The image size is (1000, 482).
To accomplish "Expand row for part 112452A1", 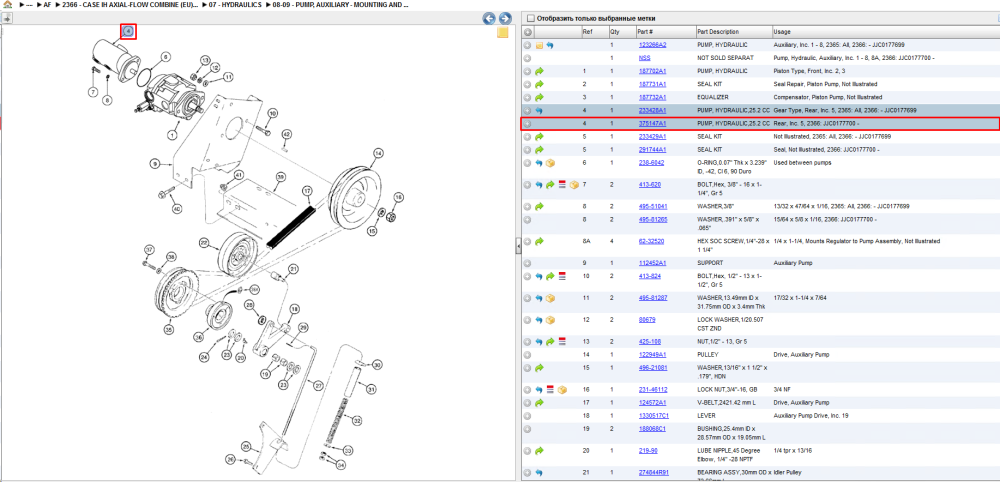I will [x=527, y=263].
